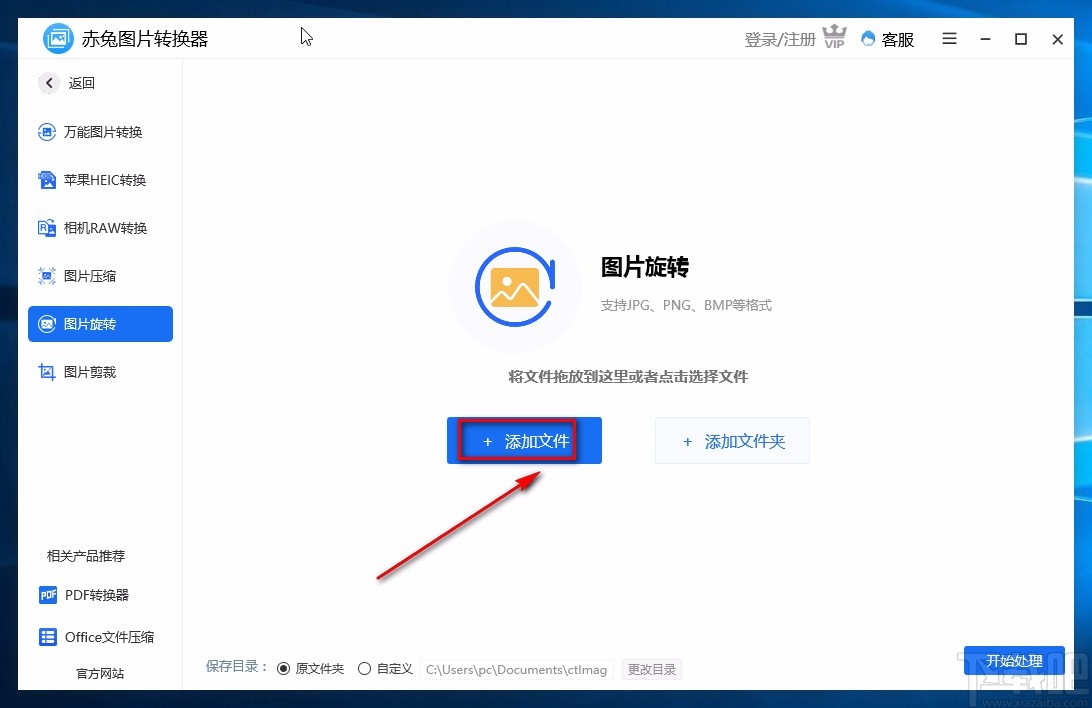Click the VIP crown icon
This screenshot has height=708, width=1092.
tap(834, 37)
